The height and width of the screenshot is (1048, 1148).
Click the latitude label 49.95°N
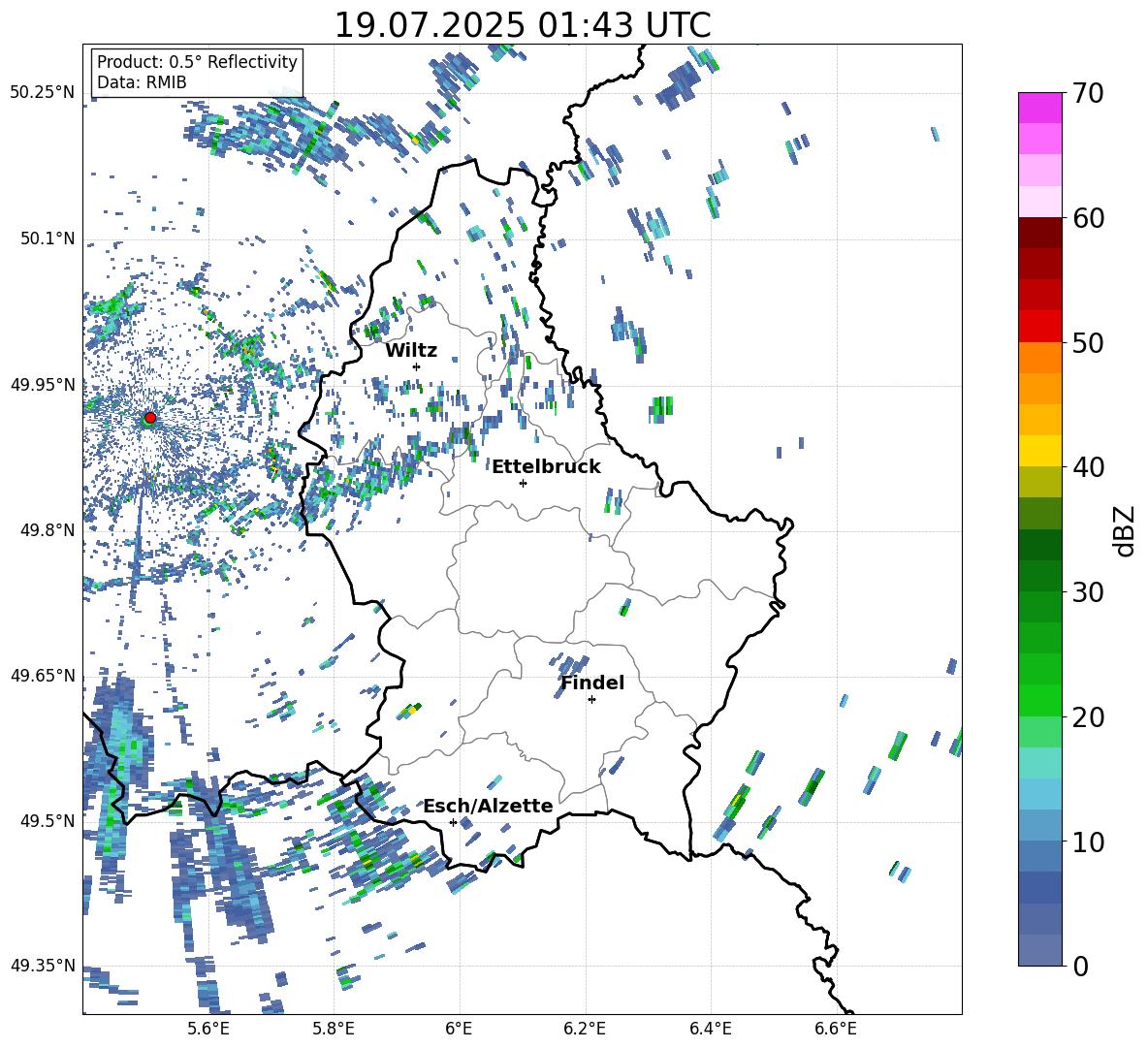(x=43, y=384)
